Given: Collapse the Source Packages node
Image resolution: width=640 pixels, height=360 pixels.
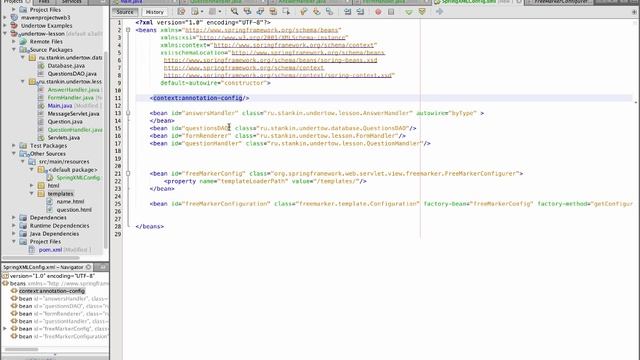Looking at the screenshot, I should [14, 49].
